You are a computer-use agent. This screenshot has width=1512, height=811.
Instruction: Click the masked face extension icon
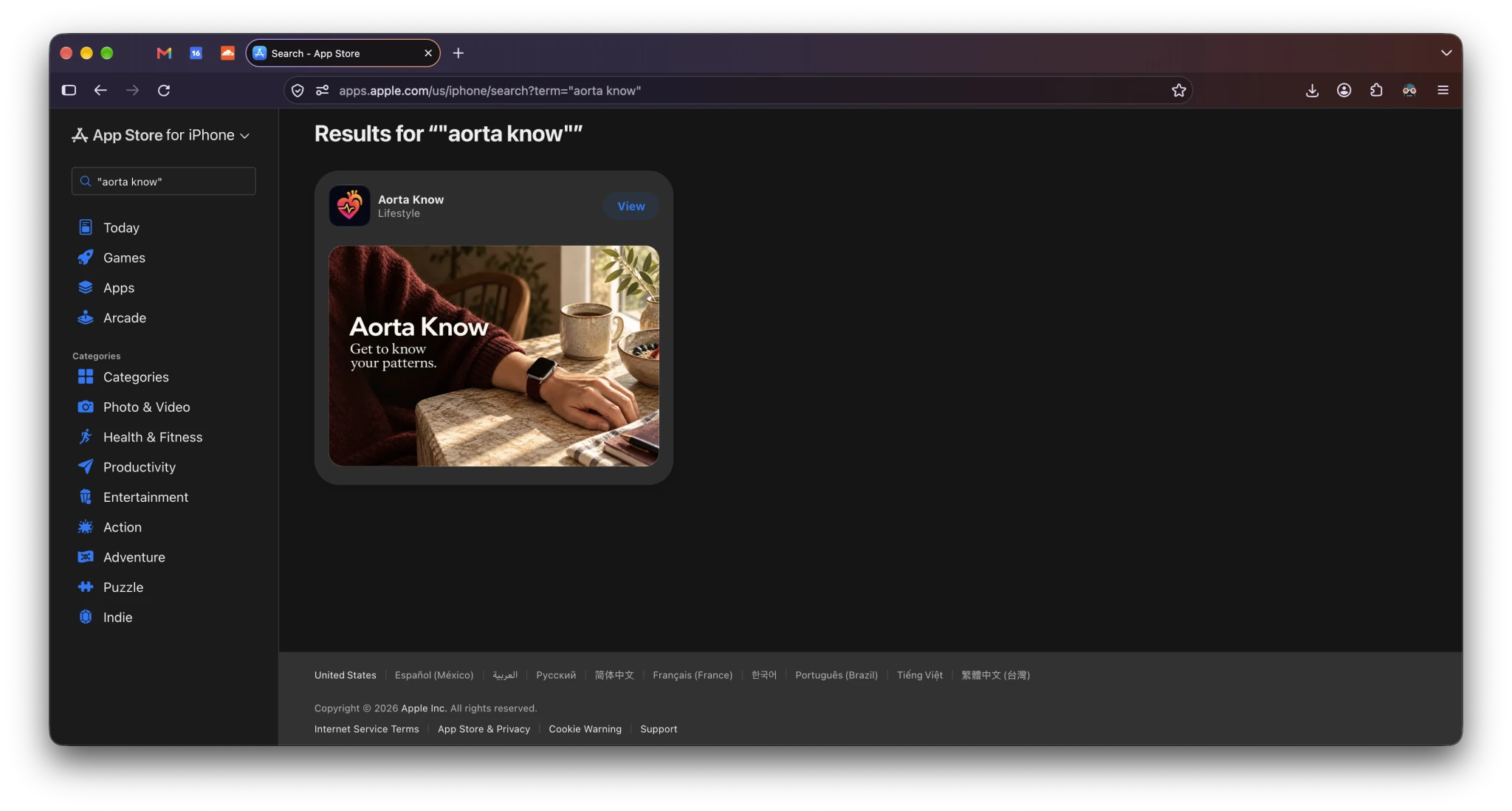(1409, 90)
